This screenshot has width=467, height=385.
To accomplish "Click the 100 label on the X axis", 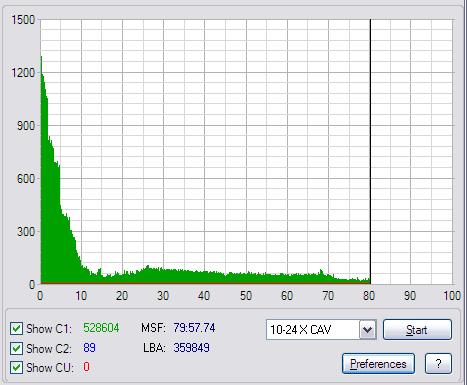I will point(452,296).
